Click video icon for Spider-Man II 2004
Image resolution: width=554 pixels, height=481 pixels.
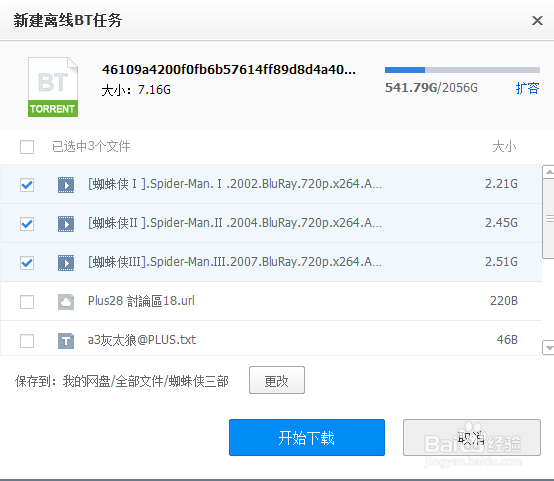66,223
